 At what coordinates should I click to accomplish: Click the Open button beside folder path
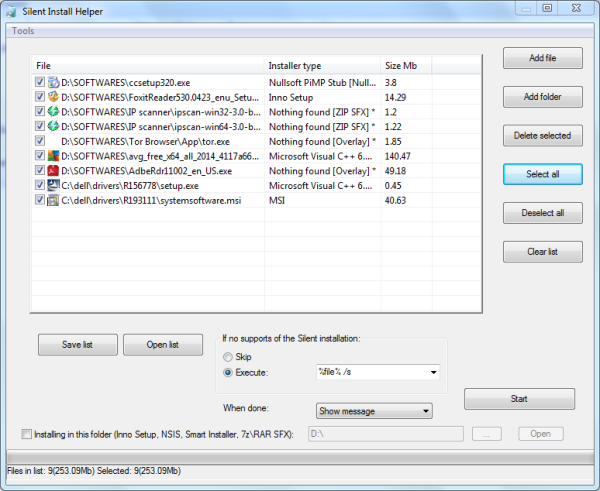[x=541, y=434]
